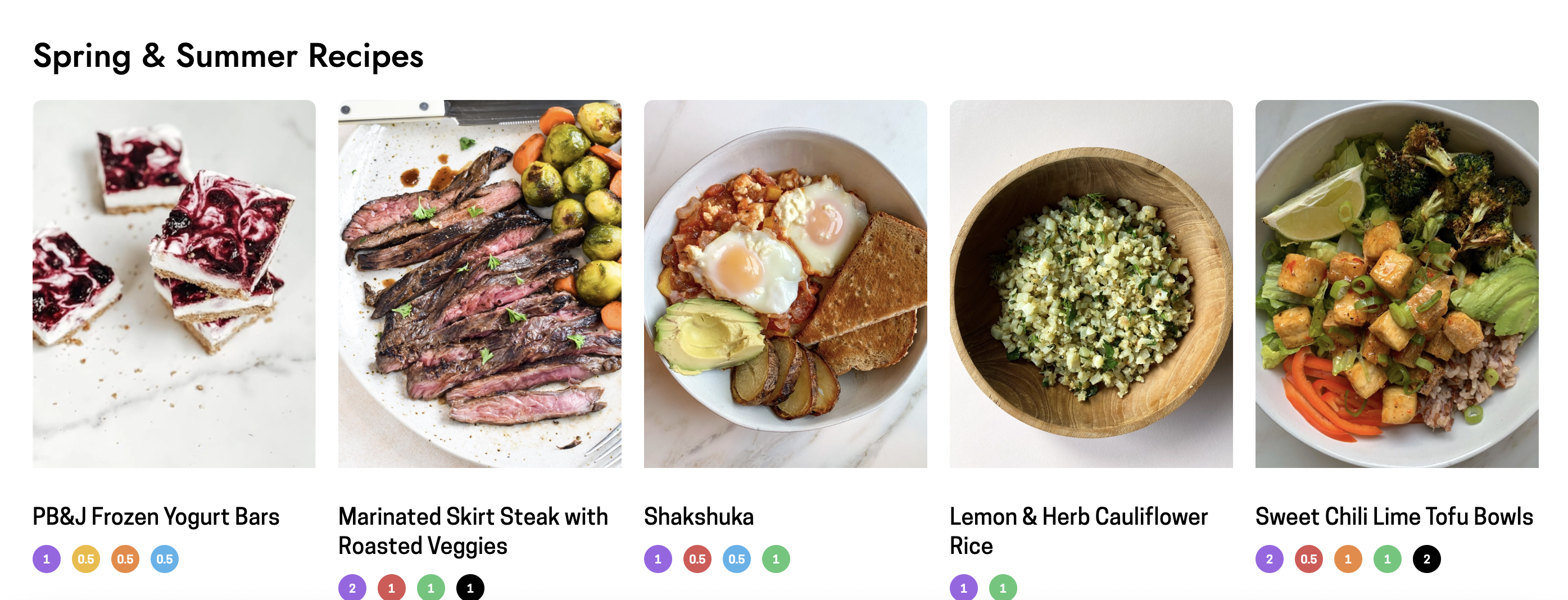Open the Sweet Chili Lime Tofu Bowls image

click(1397, 284)
